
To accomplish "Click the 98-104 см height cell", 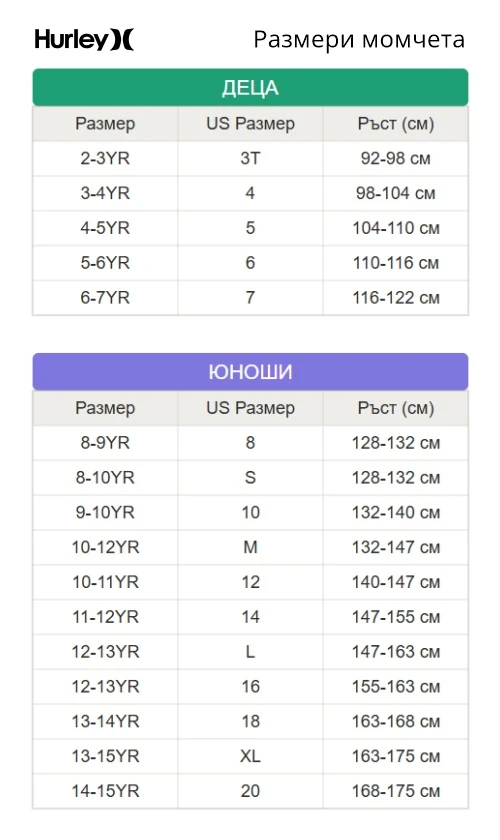I will pyautogui.click(x=395, y=193).
